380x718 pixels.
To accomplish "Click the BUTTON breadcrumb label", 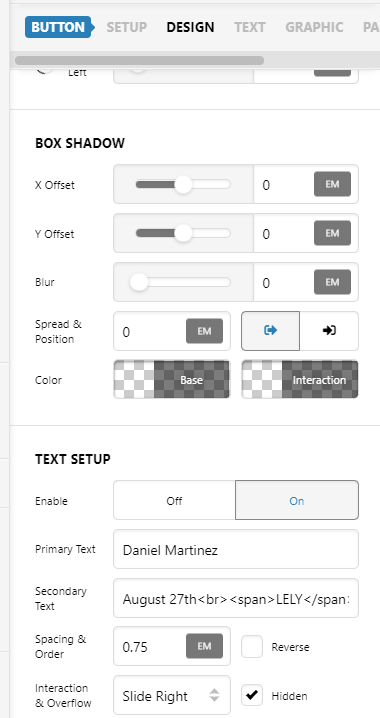I will (58, 27).
